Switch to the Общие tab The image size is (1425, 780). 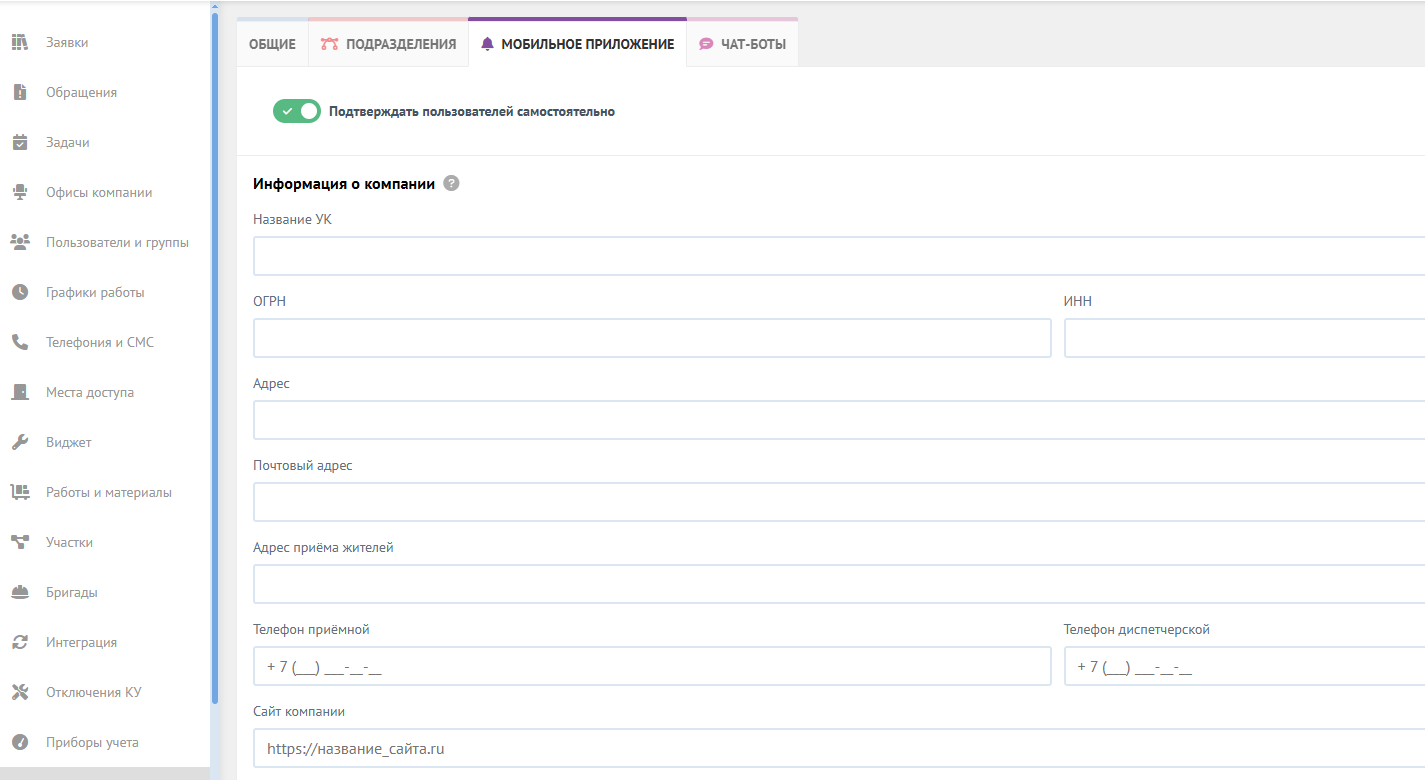pos(272,44)
